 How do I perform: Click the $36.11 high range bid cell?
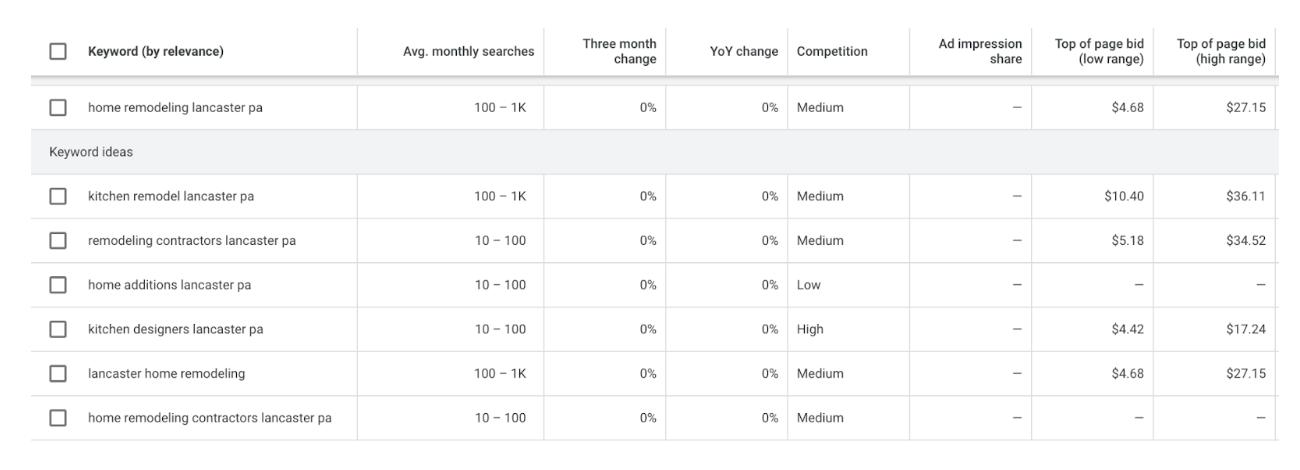coord(1247,196)
